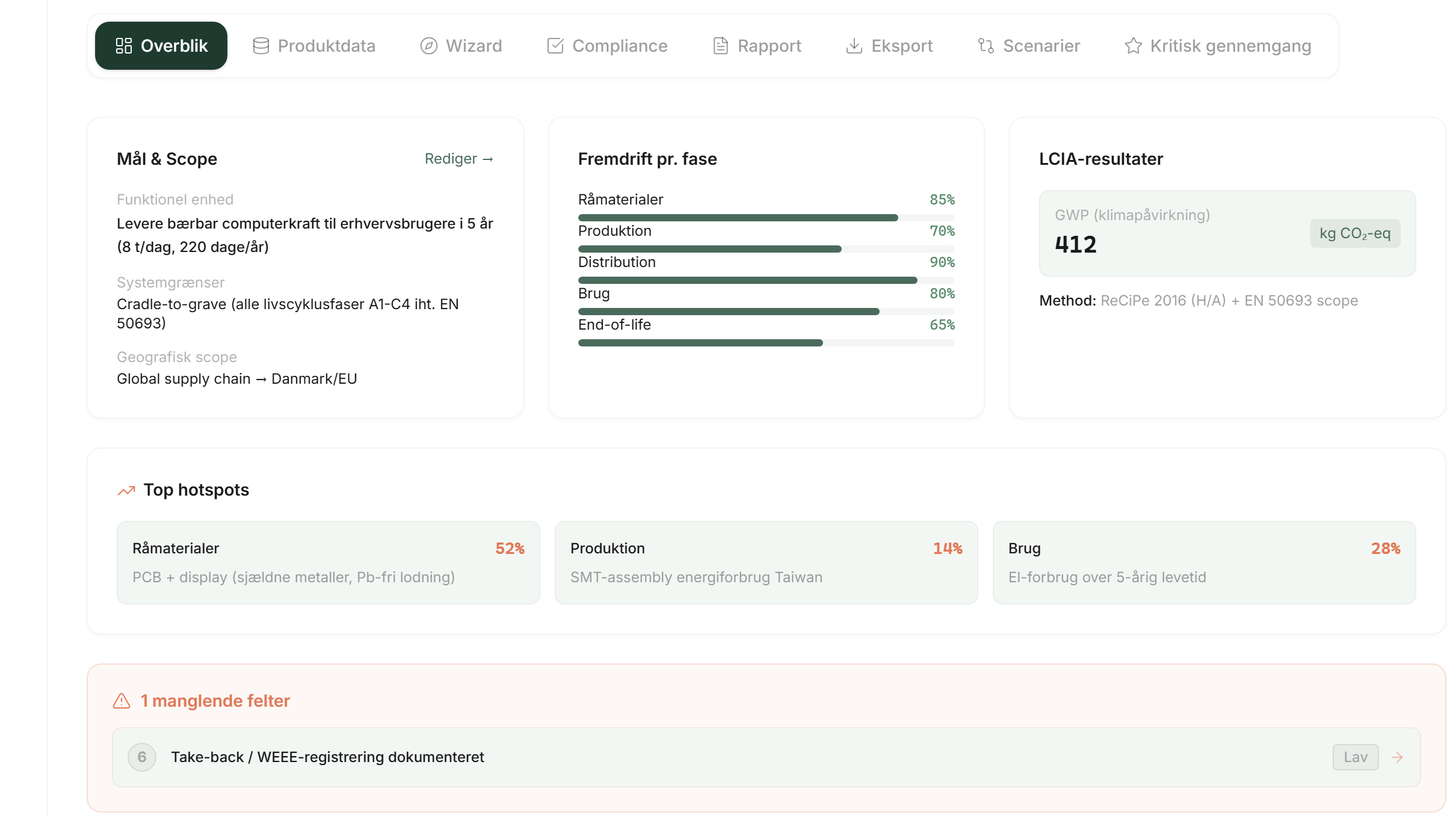Open the Produktdata tab
The width and height of the screenshot is (1456, 818).
[x=314, y=46]
